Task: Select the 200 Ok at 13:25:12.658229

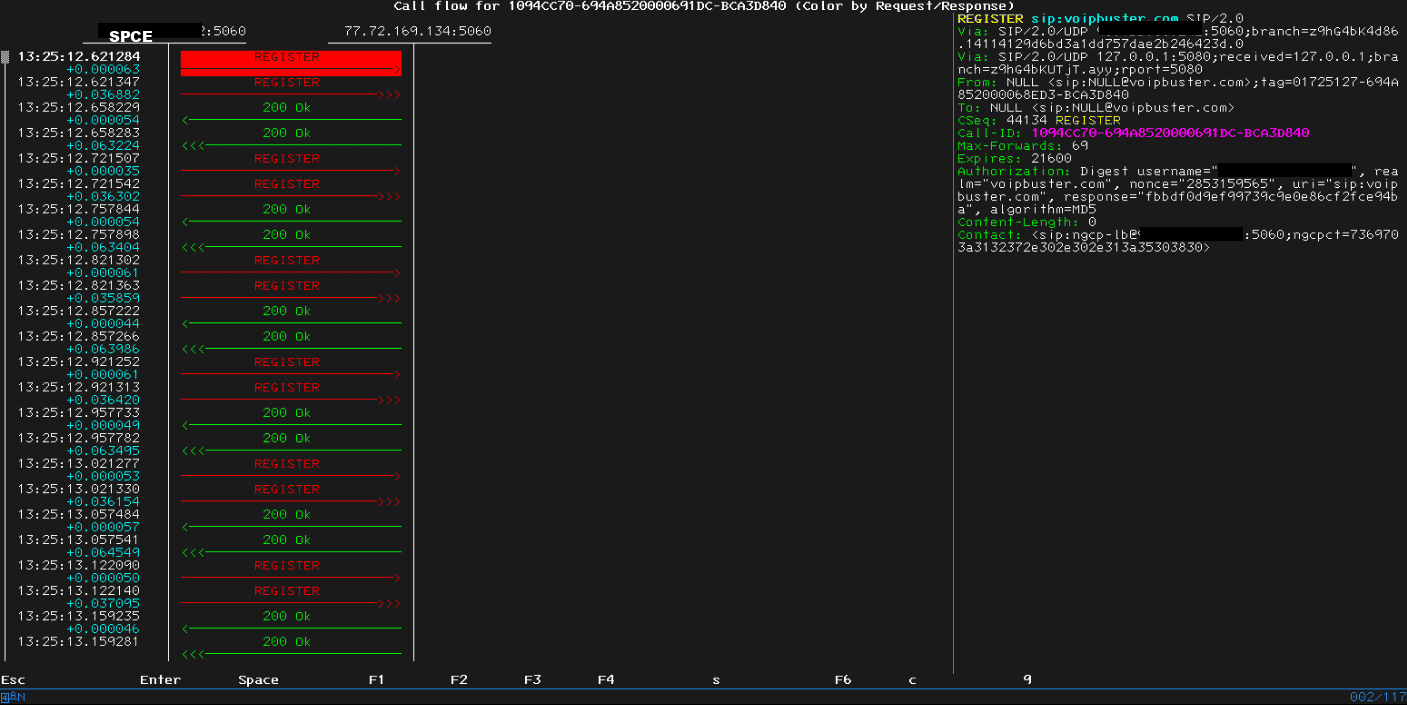Action: tap(287, 108)
